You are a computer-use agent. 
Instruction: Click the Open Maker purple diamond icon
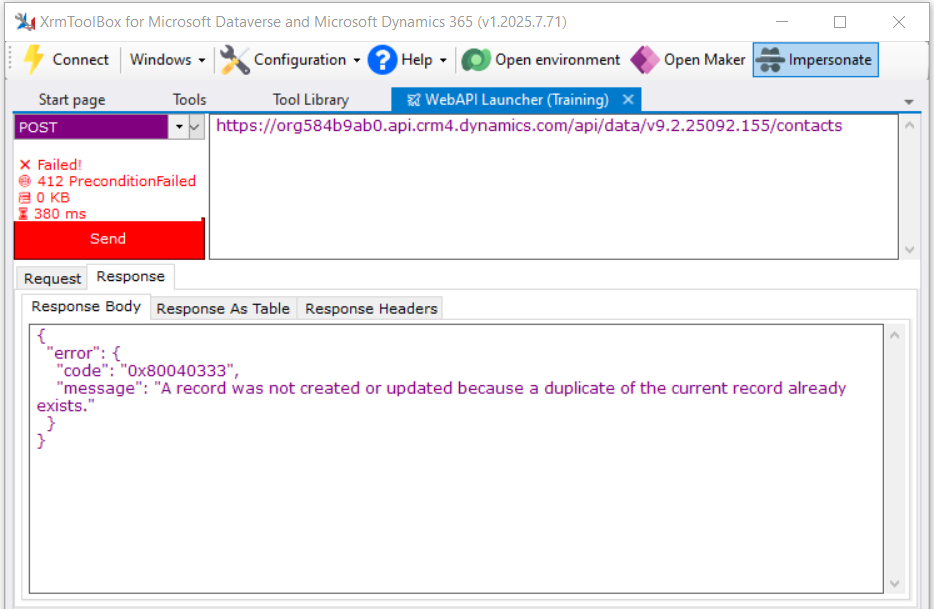pos(645,60)
